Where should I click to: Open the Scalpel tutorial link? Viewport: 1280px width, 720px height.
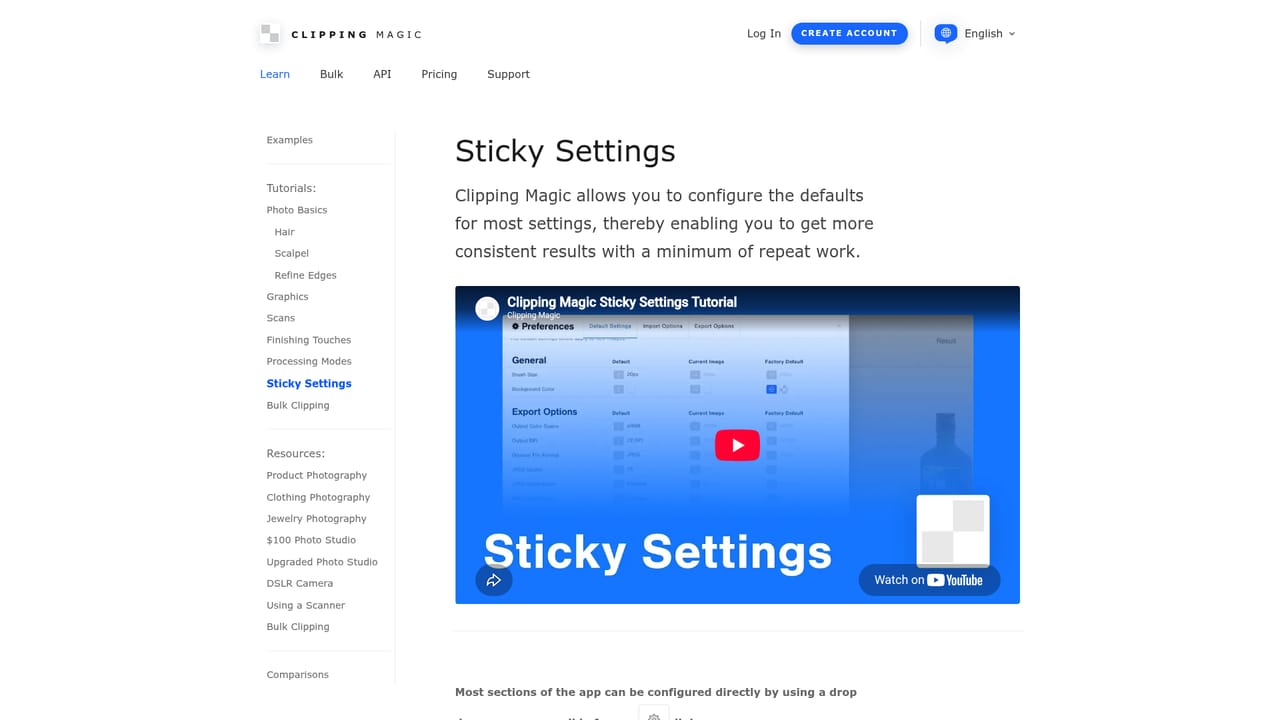(292, 254)
